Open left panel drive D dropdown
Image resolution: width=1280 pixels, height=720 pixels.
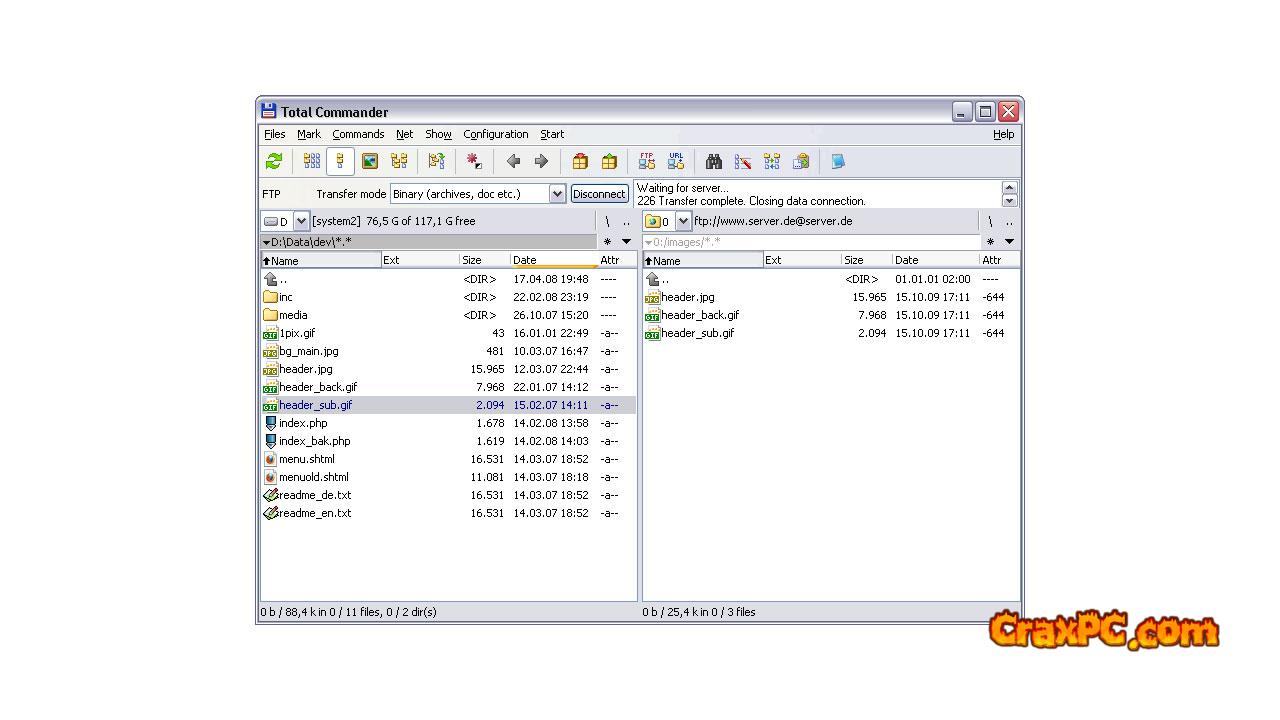click(x=301, y=221)
